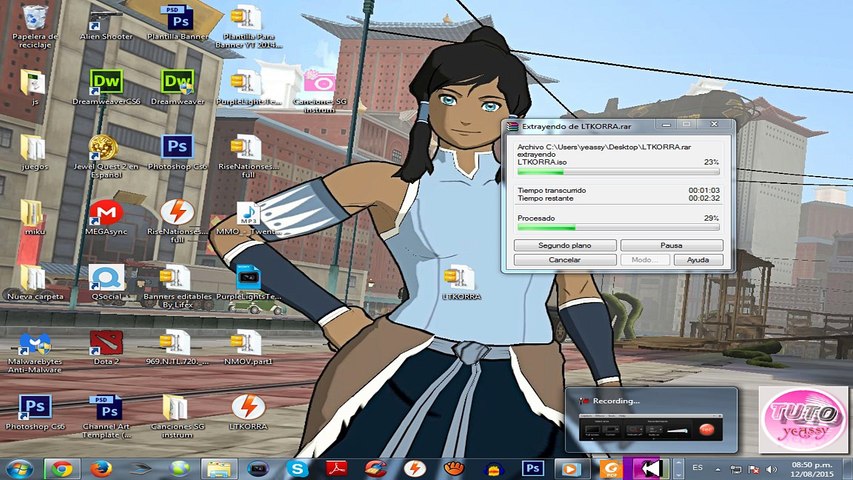Open Ayuda in the WinRAR dialog
The image size is (853, 480).
[x=698, y=260]
